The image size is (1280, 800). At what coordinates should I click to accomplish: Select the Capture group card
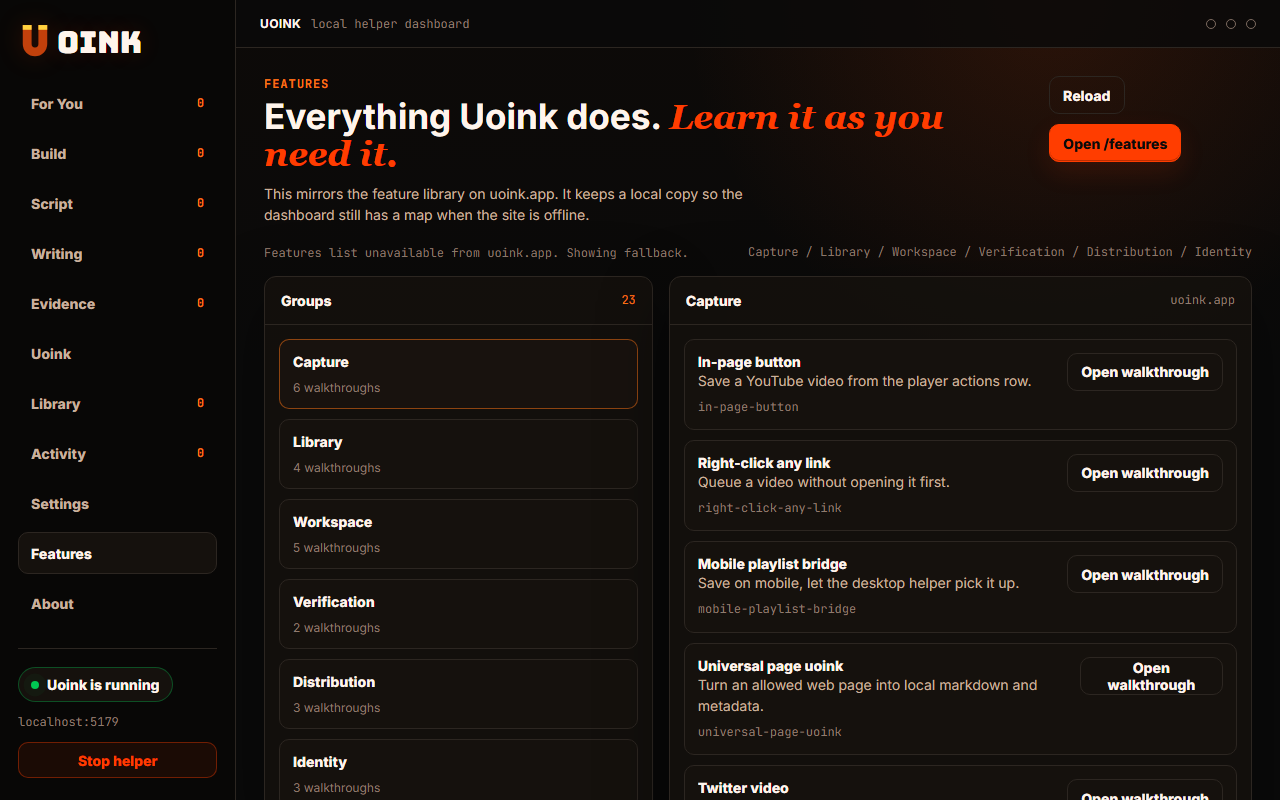458,374
